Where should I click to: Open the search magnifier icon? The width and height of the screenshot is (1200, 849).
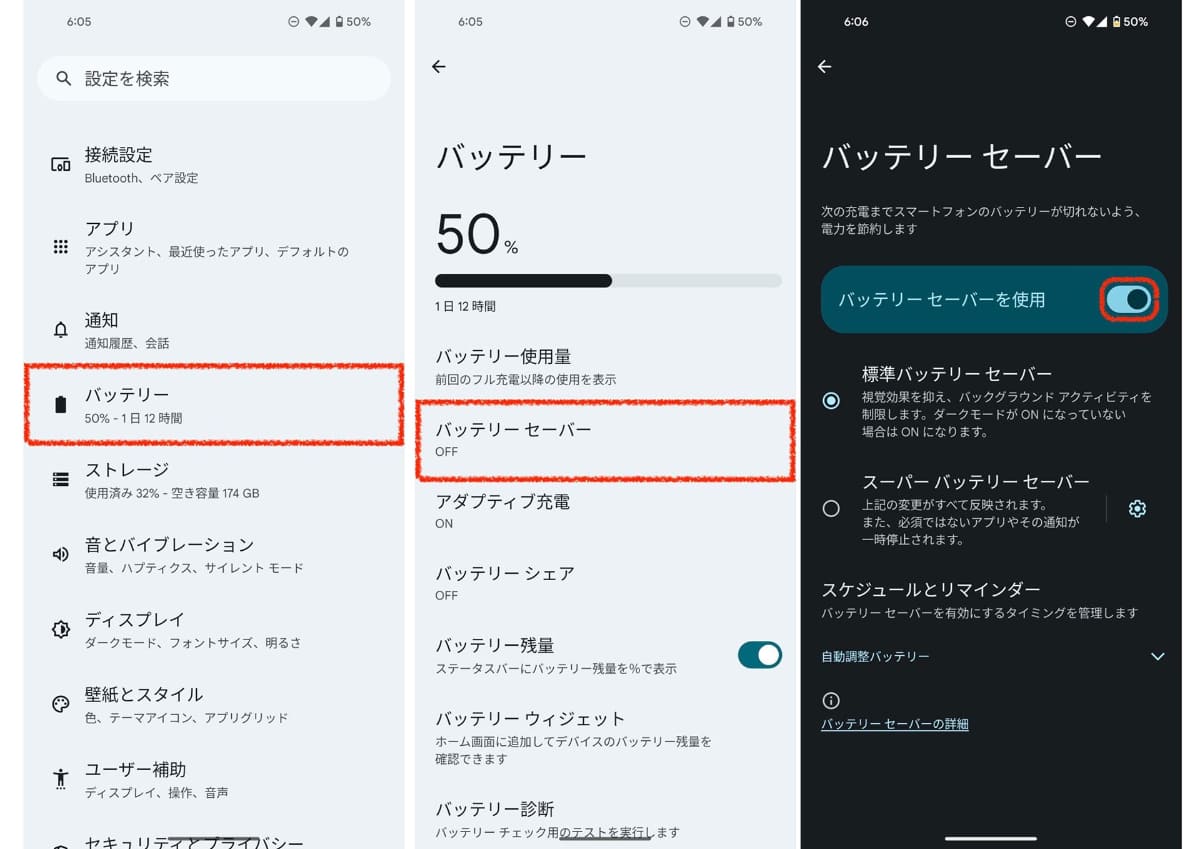click(63, 78)
